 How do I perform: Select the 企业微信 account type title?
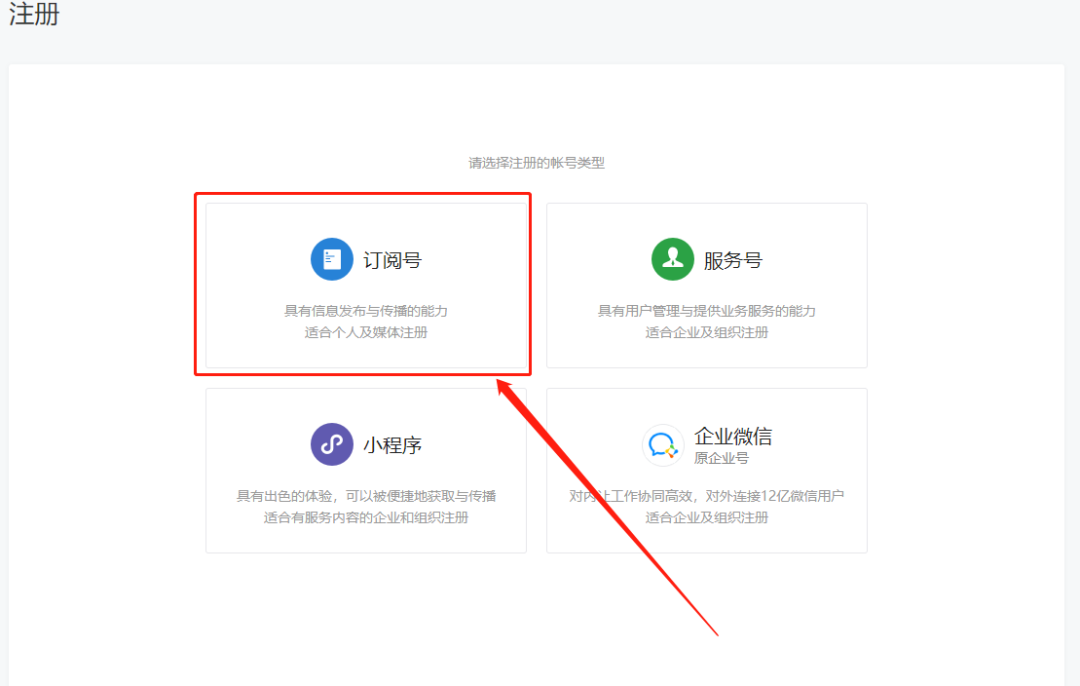pyautogui.click(x=733, y=436)
